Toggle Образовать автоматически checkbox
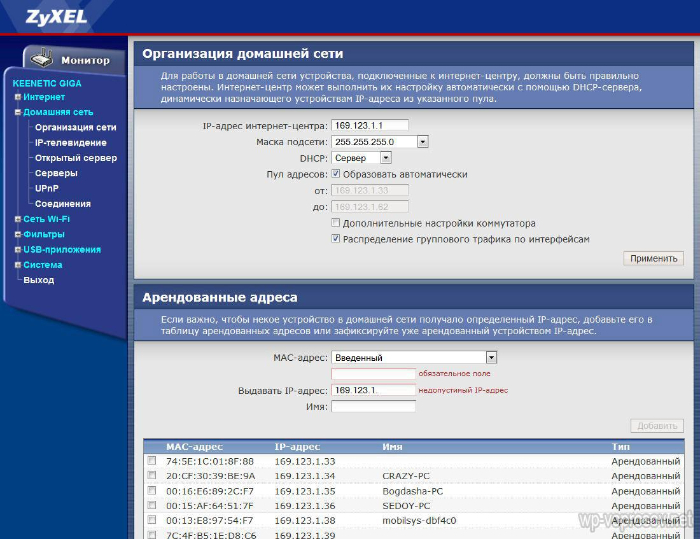 pos(335,174)
